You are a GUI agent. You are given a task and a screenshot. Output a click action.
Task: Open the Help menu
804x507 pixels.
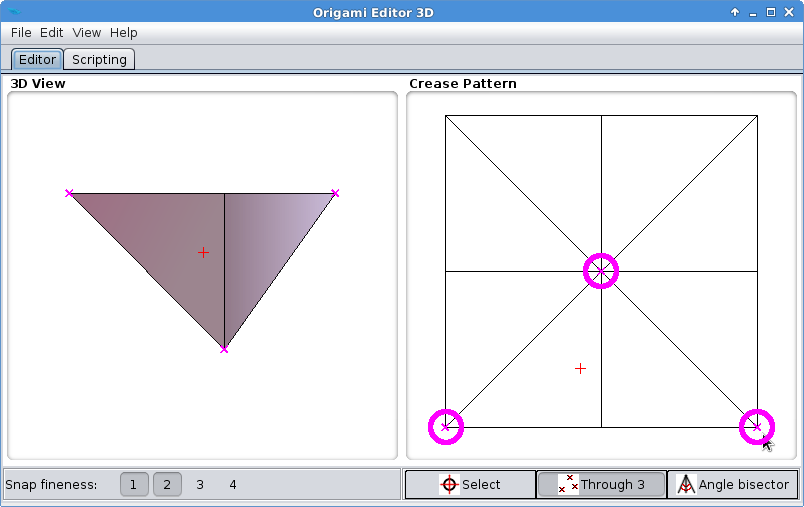pyautogui.click(x=124, y=33)
